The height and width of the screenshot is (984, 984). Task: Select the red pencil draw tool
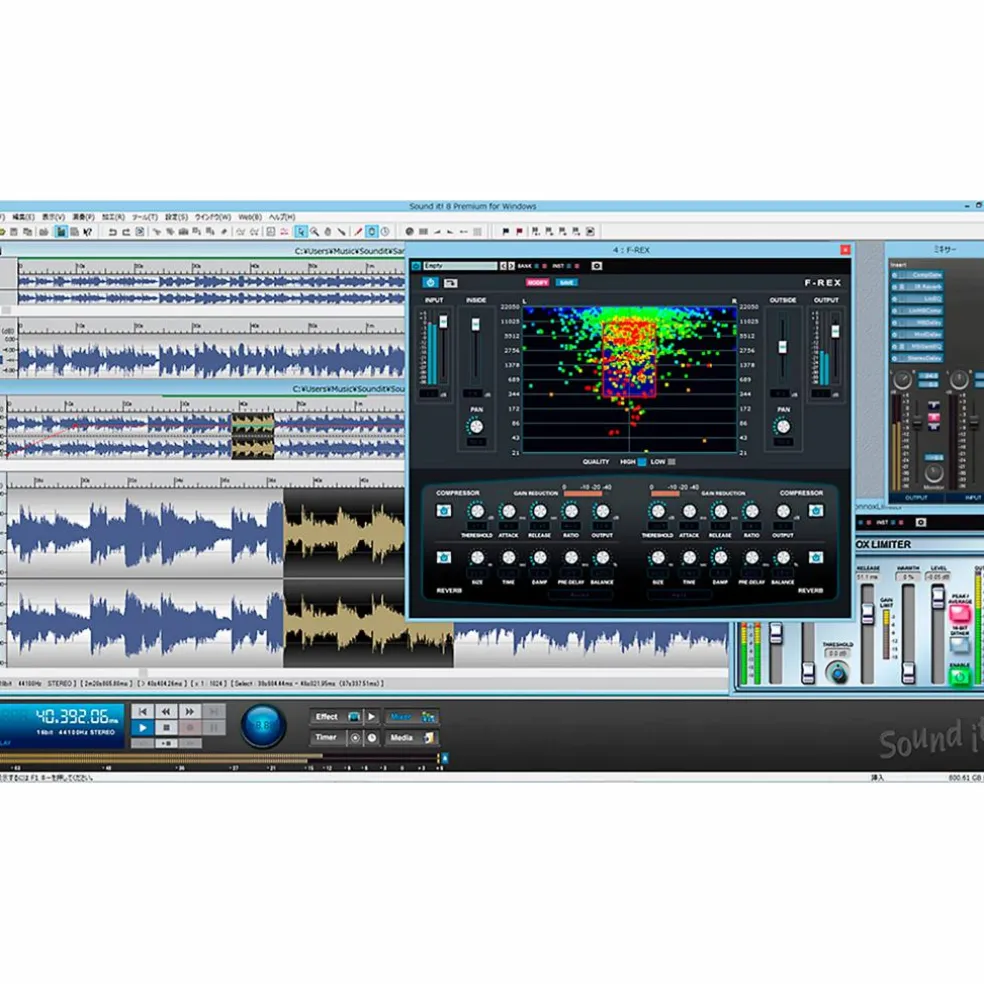coord(358,232)
